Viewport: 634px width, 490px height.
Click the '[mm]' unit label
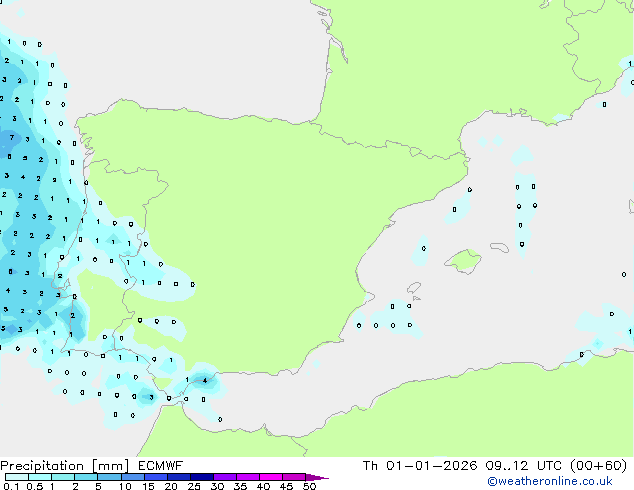pos(110,466)
